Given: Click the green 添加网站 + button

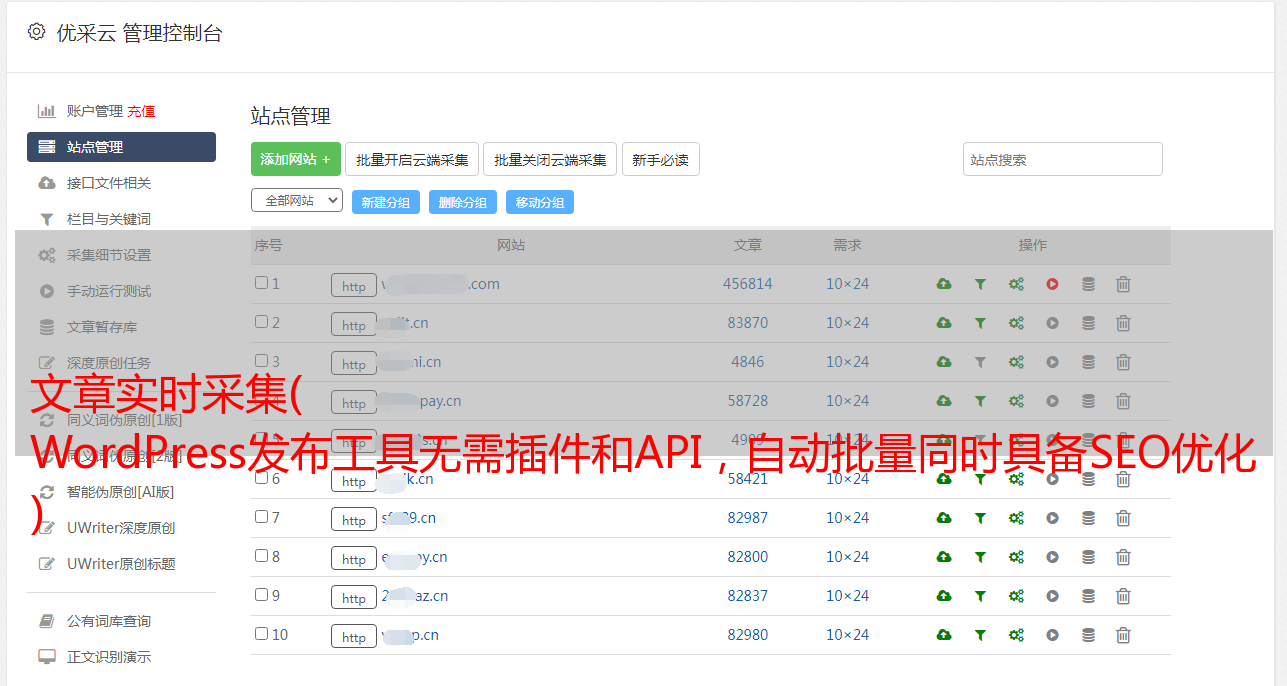Looking at the screenshot, I should point(296,159).
